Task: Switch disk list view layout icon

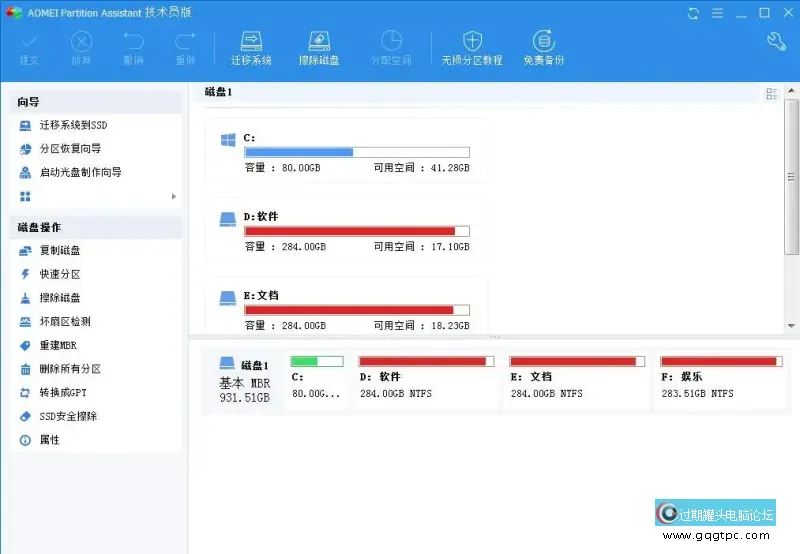Action: [x=771, y=93]
